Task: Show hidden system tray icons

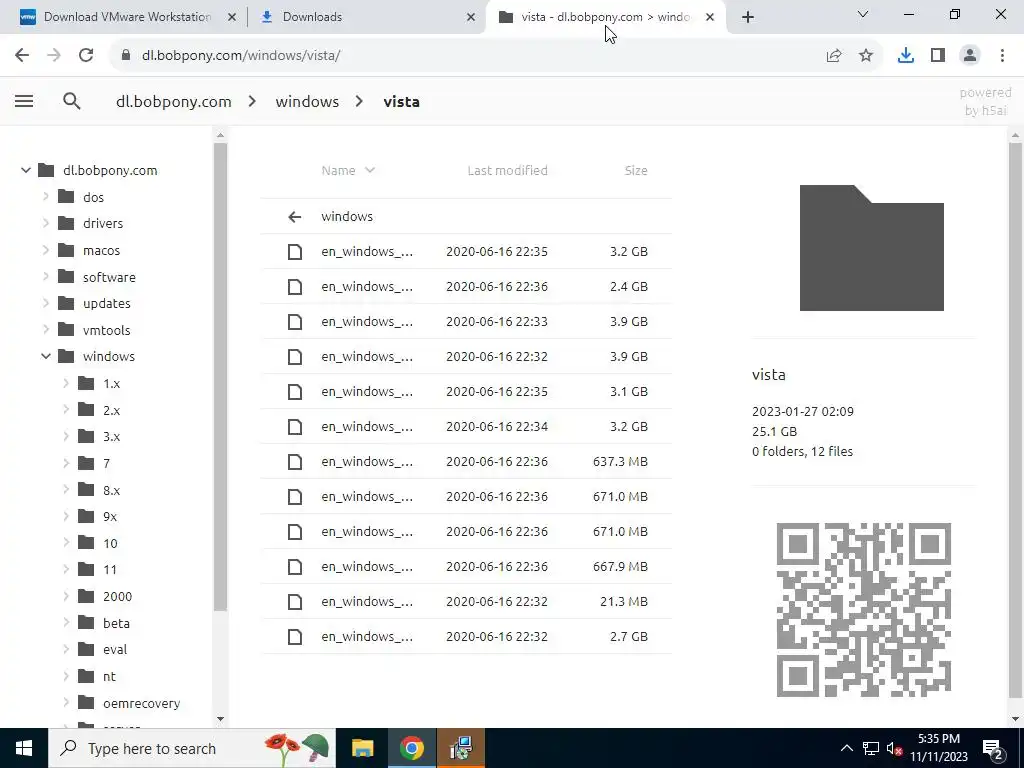Action: click(846, 748)
